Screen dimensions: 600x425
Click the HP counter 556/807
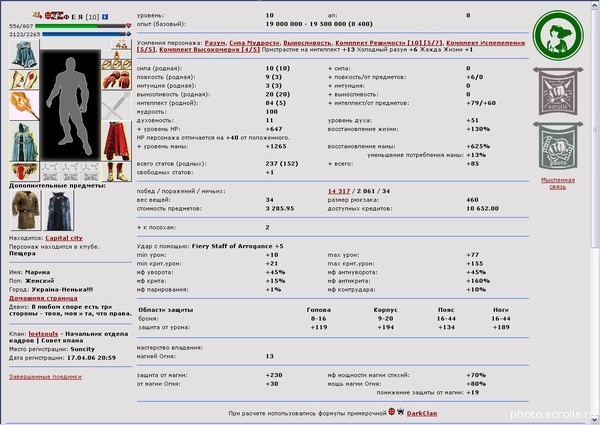21,26
